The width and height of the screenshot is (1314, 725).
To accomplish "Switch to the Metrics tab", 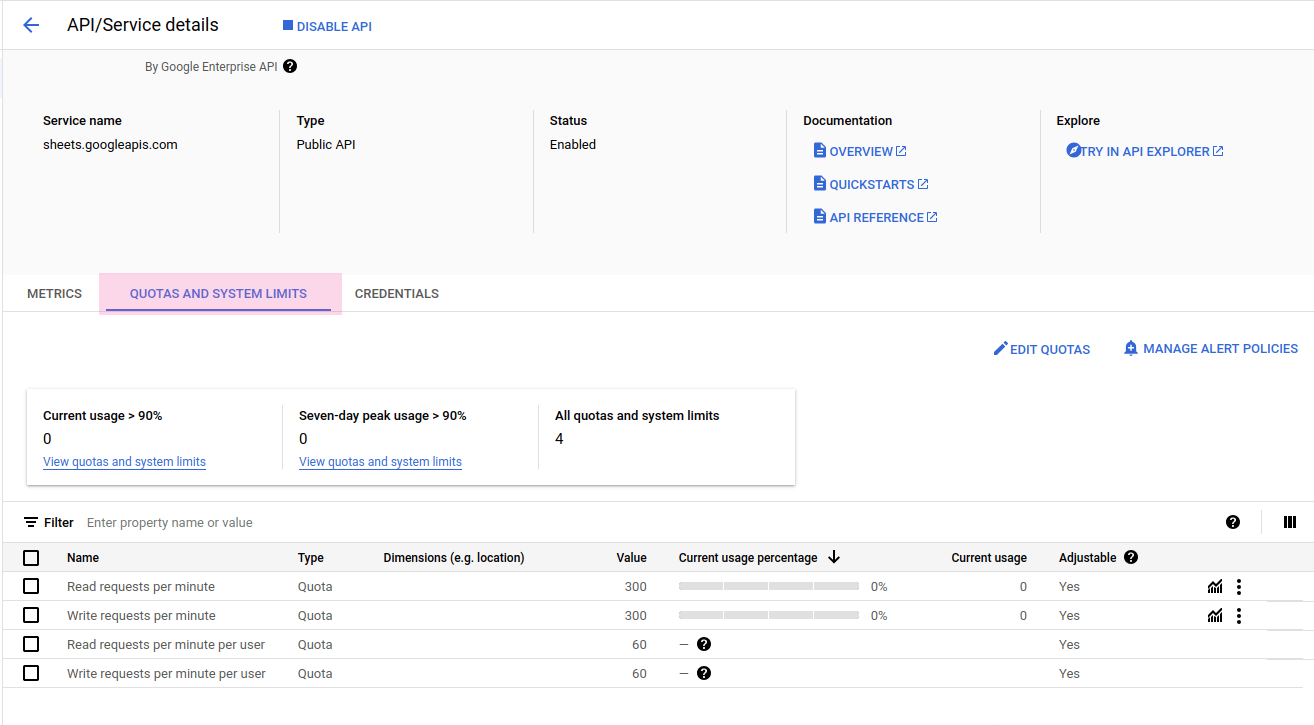I will (x=54, y=294).
